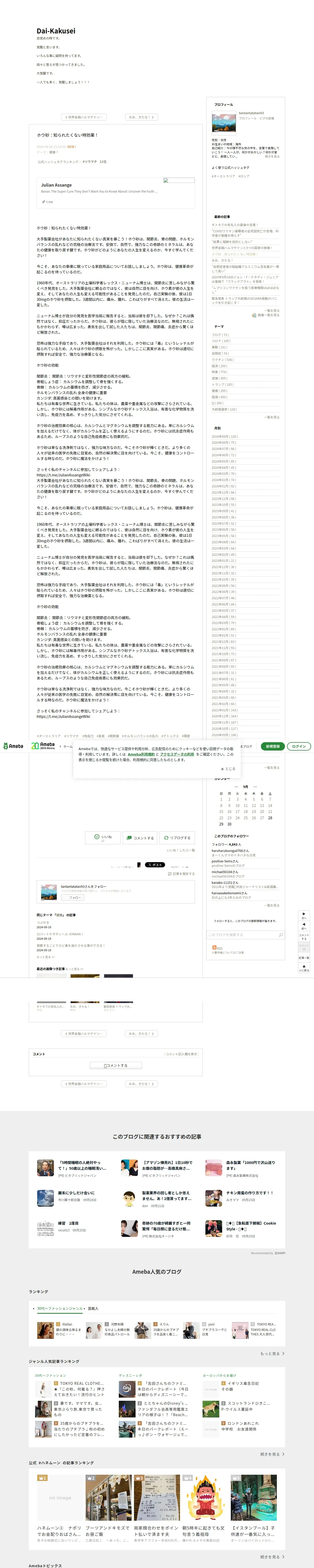Open the ヨーロッパからお届け genre heading
The height and width of the screenshot is (1568, 314).
tap(219, 1375)
